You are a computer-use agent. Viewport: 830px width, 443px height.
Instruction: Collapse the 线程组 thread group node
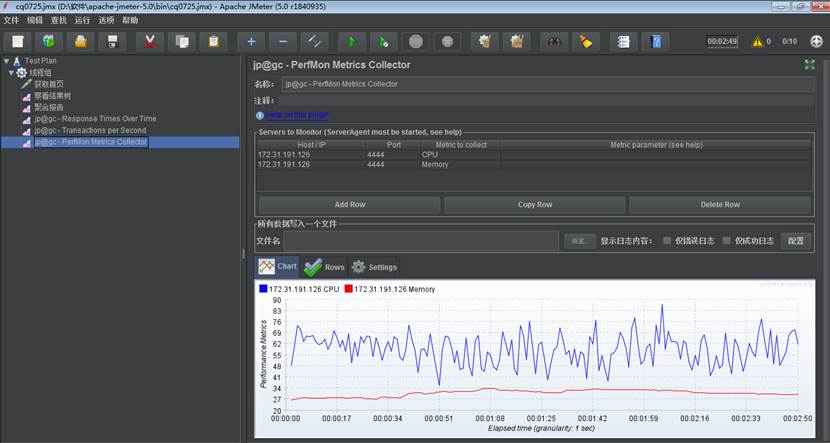click(x=11, y=73)
